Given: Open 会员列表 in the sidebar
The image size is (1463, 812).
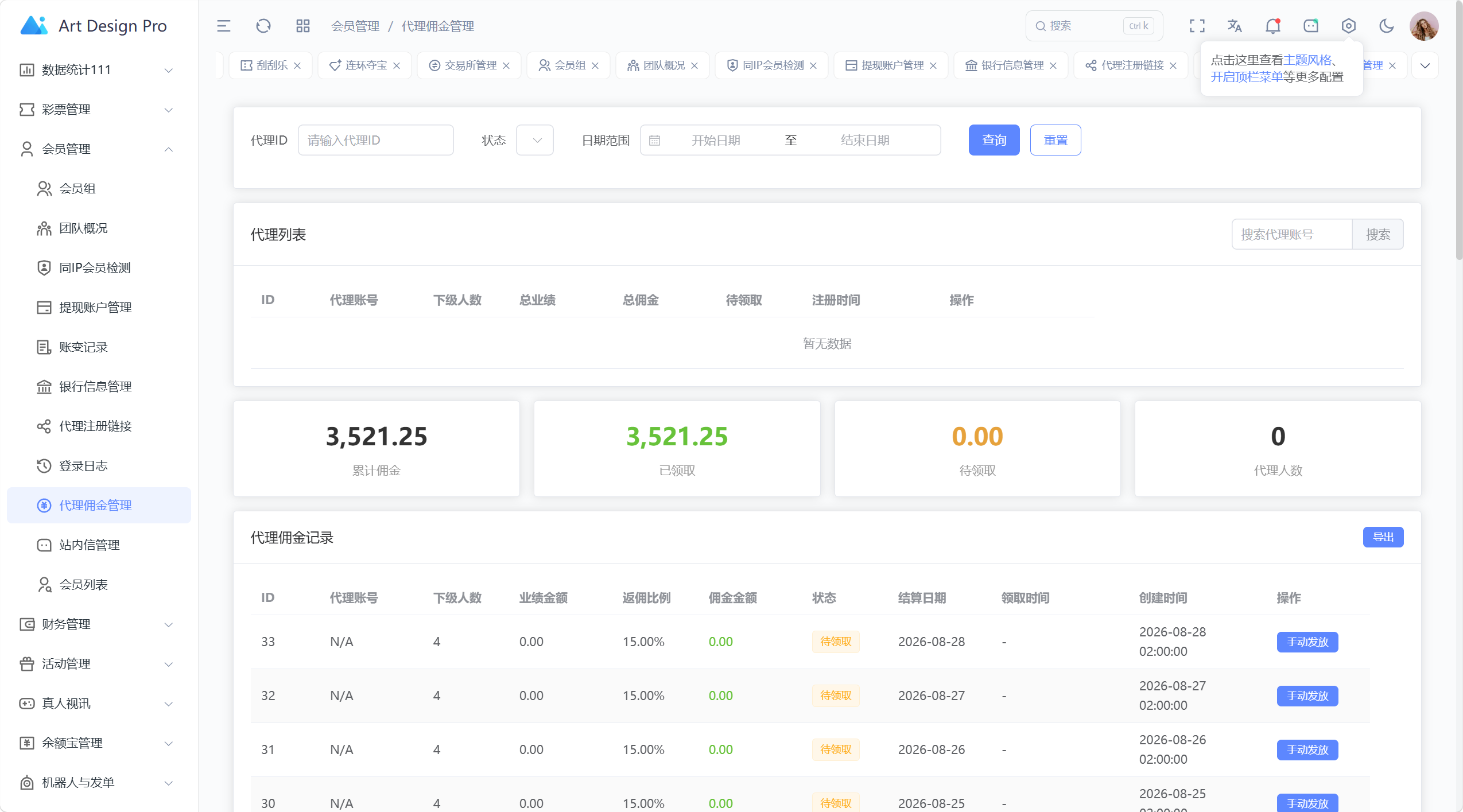Looking at the screenshot, I should coord(99,584).
